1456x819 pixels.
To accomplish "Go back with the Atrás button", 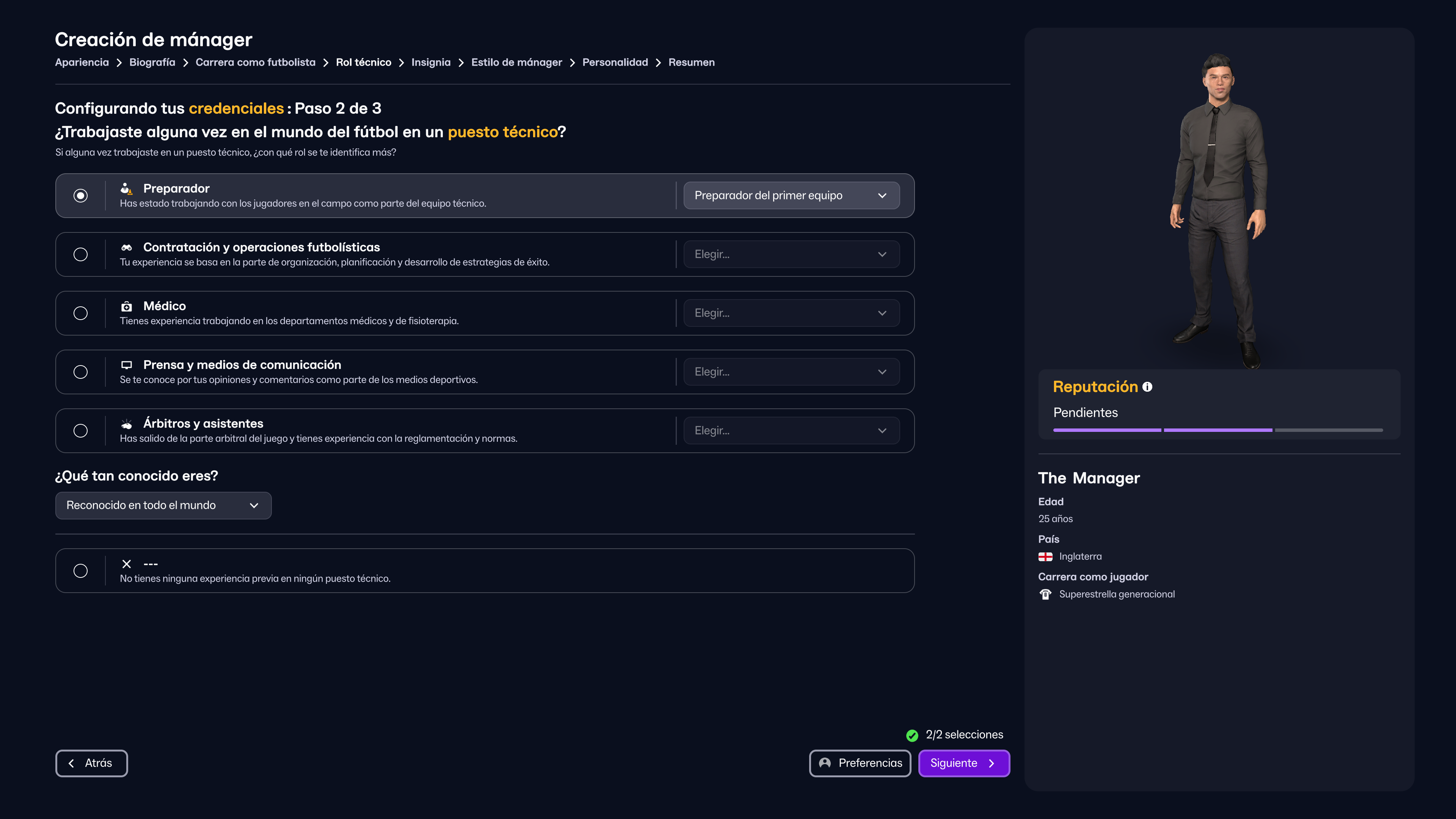I will (91, 763).
